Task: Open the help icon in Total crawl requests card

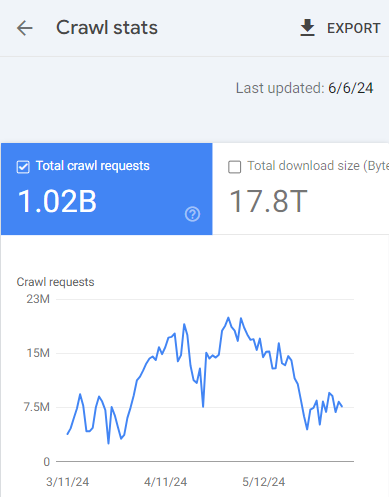Action: pos(192,214)
